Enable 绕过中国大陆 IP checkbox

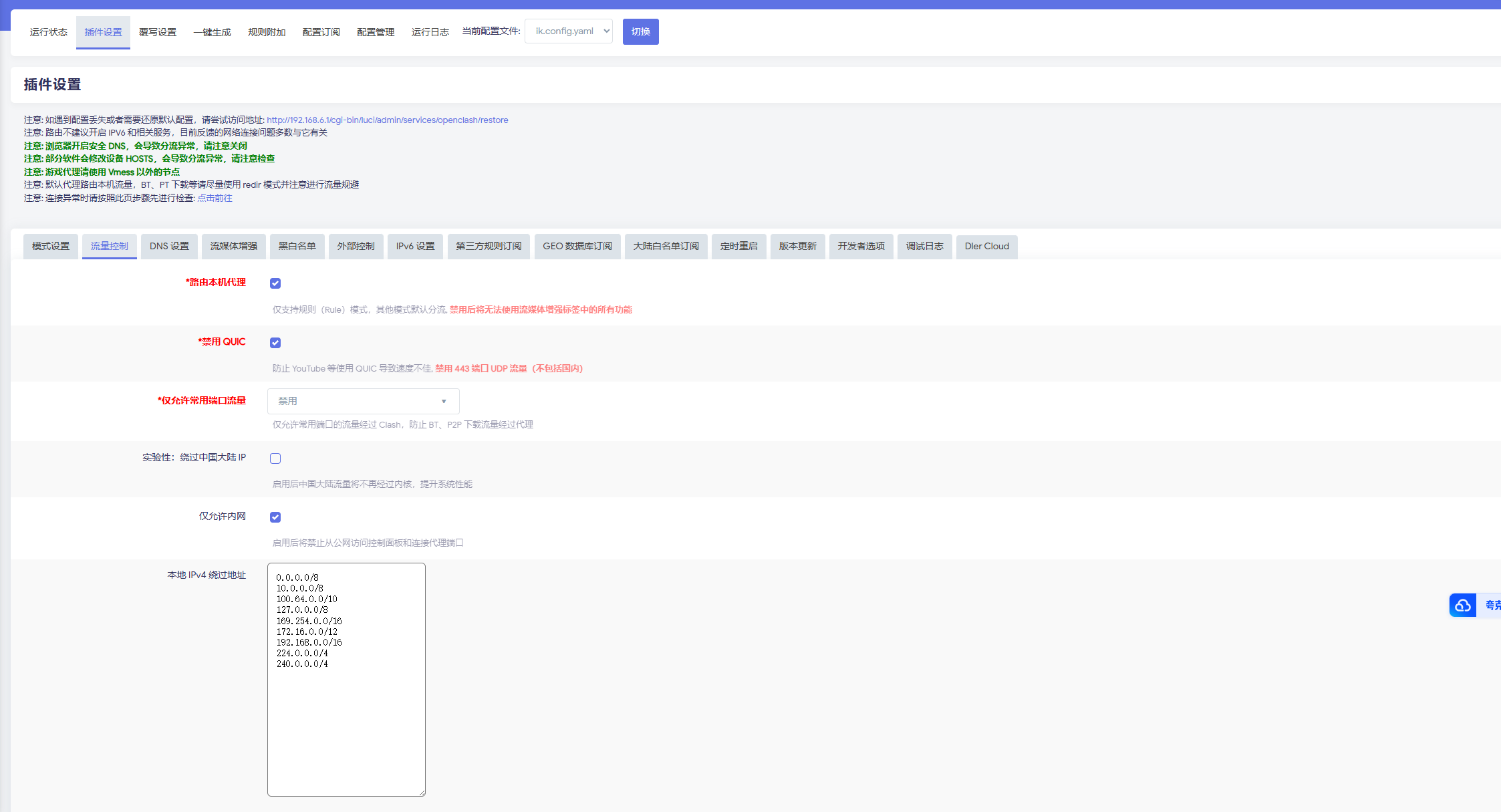point(275,458)
